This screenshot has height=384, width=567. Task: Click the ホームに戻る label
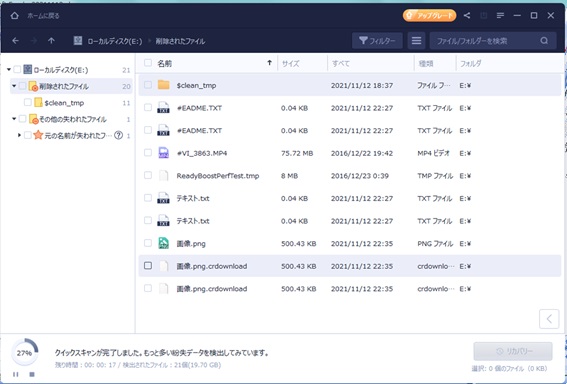tap(43, 16)
